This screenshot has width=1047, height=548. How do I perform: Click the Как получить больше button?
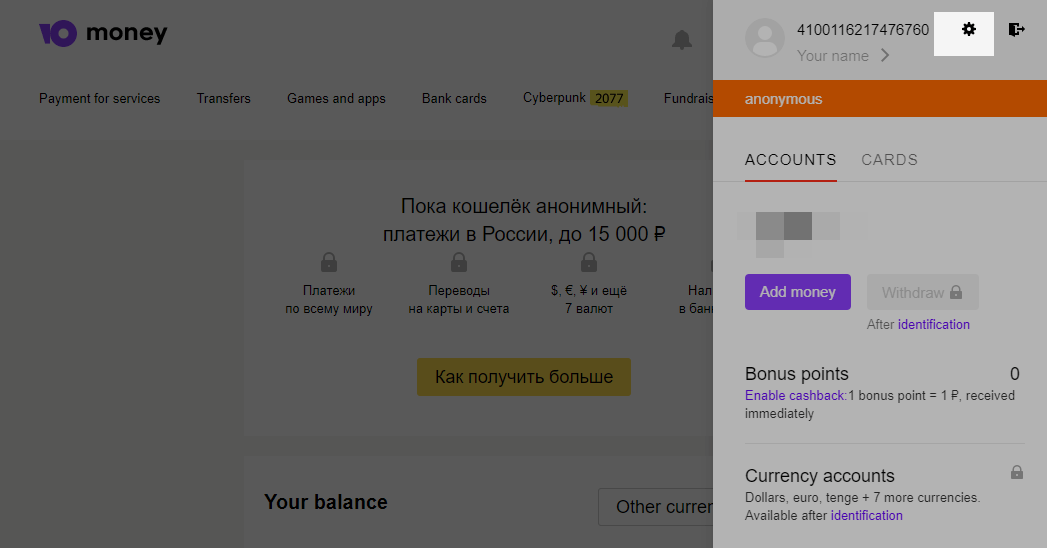(x=523, y=377)
